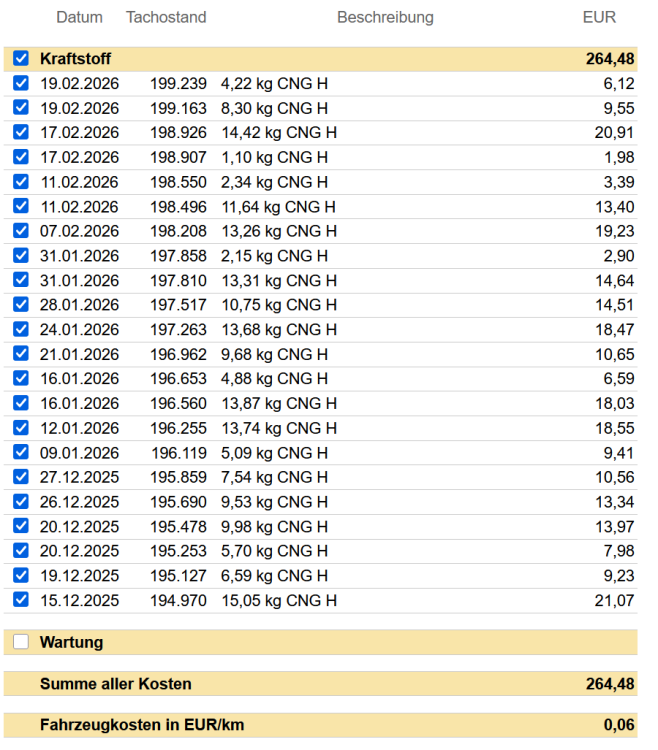Open the 13,74 kg CNG H entry

[320, 428]
